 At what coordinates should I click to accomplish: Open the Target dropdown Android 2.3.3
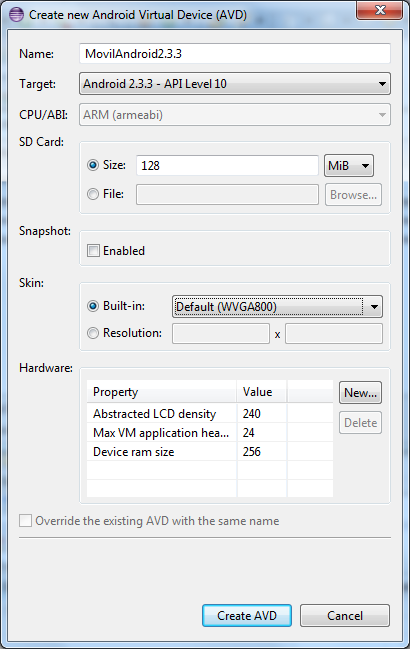(235, 84)
